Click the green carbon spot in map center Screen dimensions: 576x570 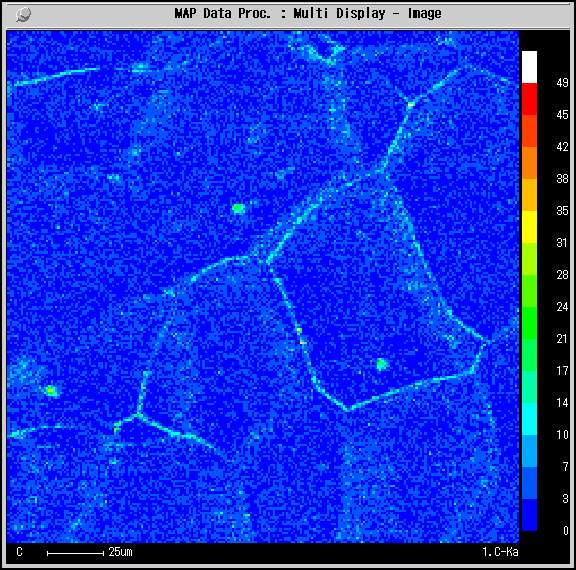238,209
